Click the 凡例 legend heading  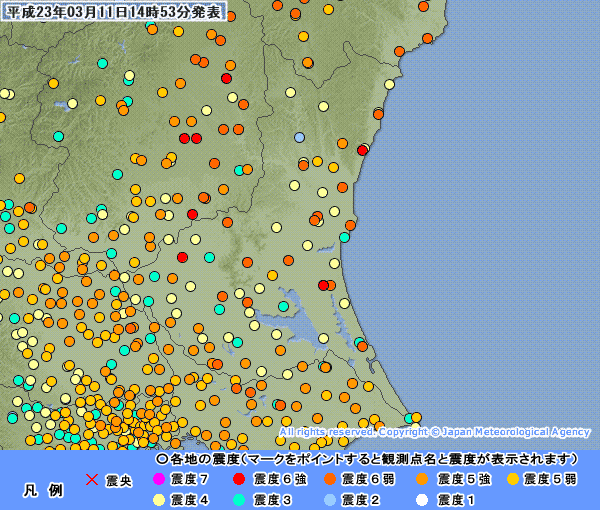pos(43,490)
